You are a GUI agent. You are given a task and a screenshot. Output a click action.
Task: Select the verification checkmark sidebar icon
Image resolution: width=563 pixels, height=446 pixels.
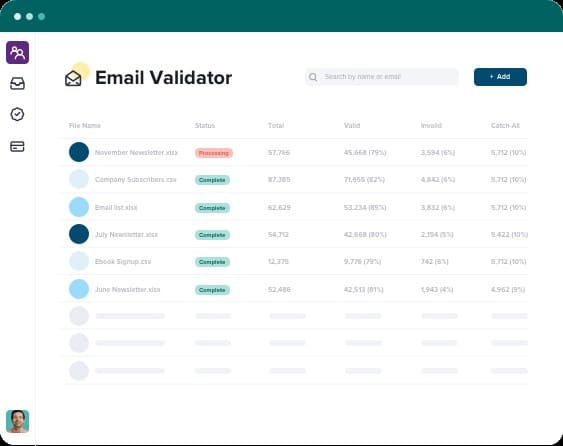click(x=17, y=114)
